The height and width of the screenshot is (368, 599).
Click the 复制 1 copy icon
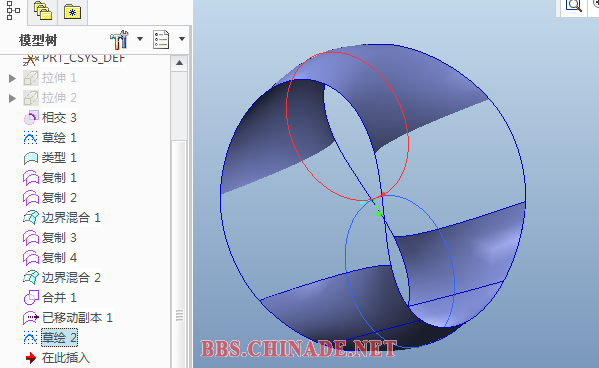(x=31, y=178)
